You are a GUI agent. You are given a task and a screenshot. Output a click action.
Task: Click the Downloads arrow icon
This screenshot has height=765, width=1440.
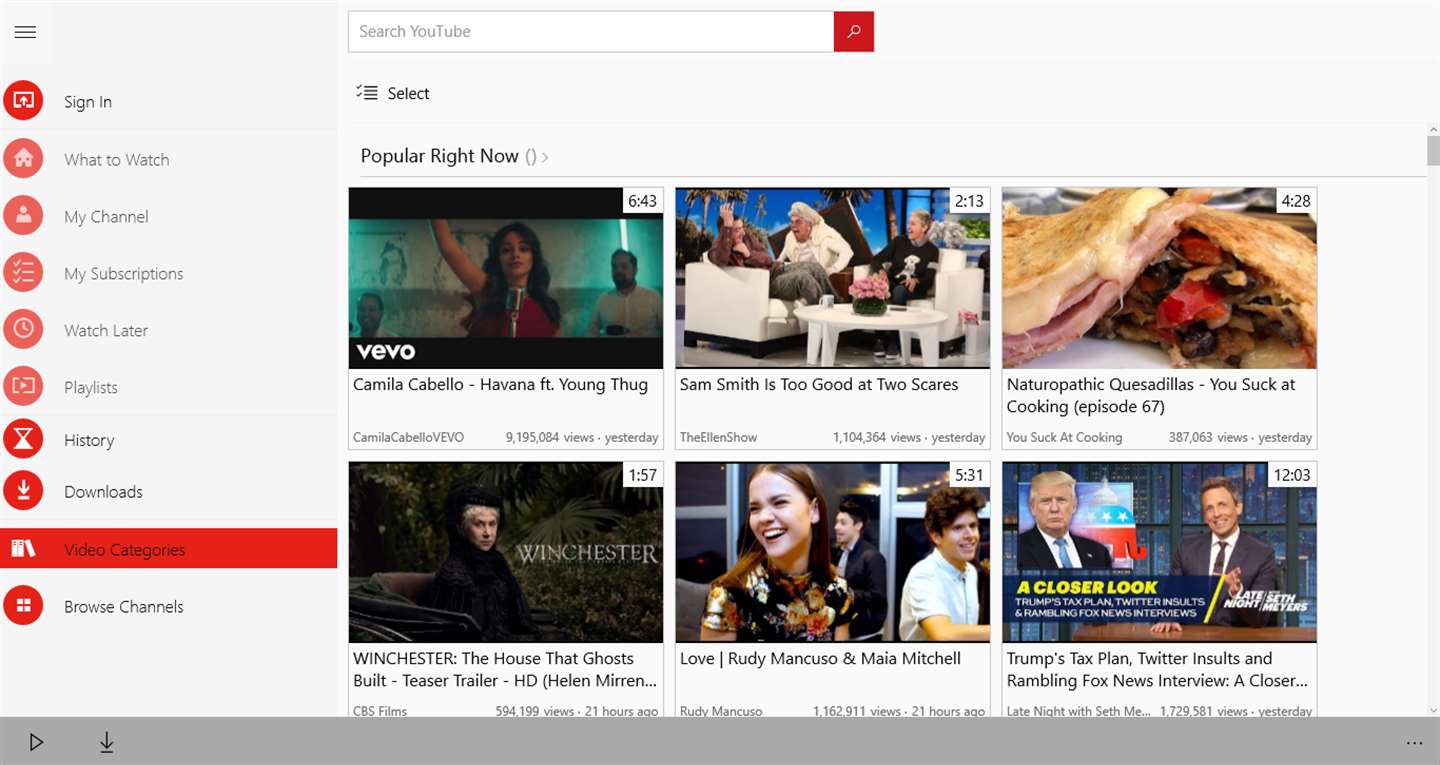point(23,491)
